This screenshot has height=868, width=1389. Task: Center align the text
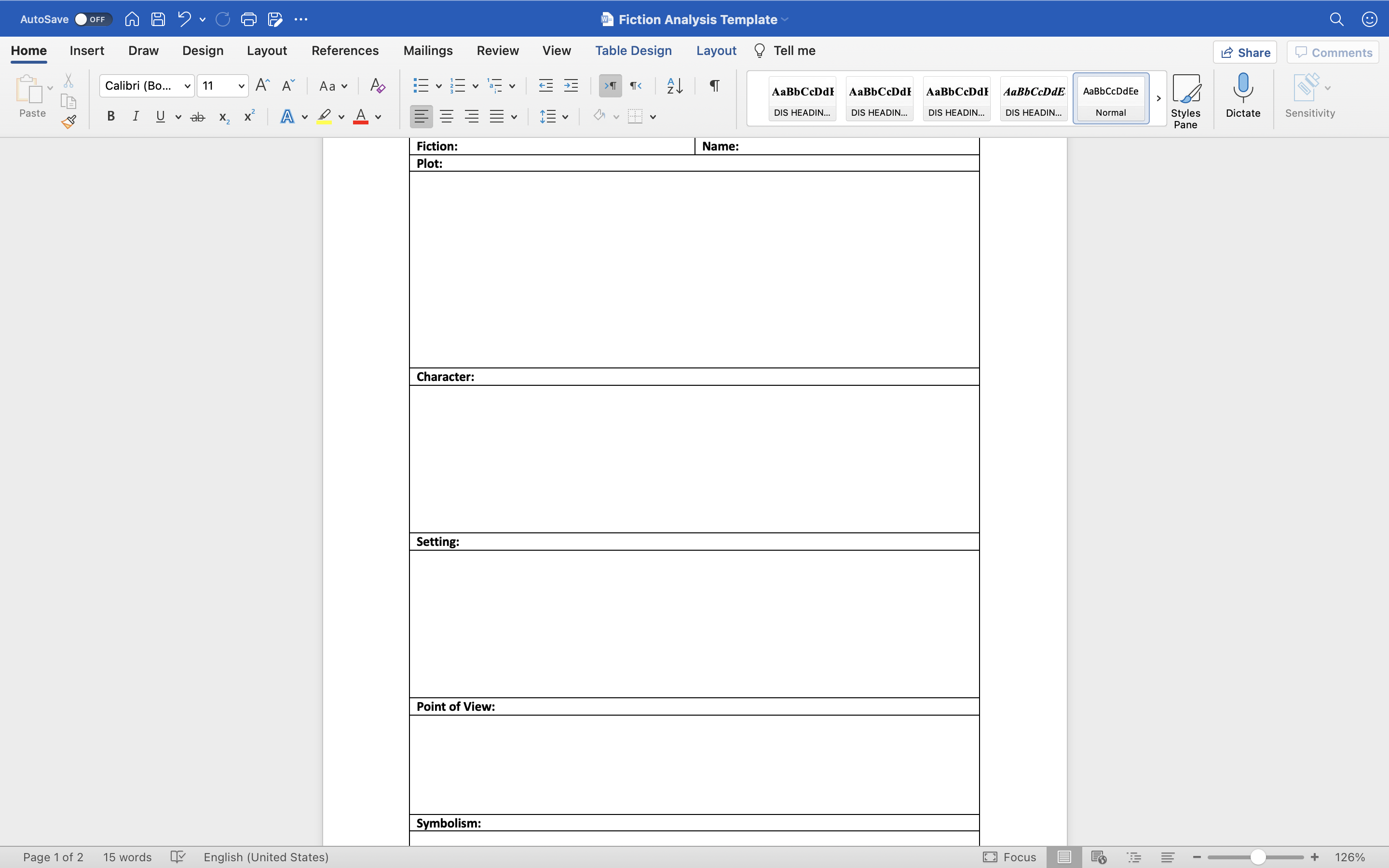coord(447,117)
